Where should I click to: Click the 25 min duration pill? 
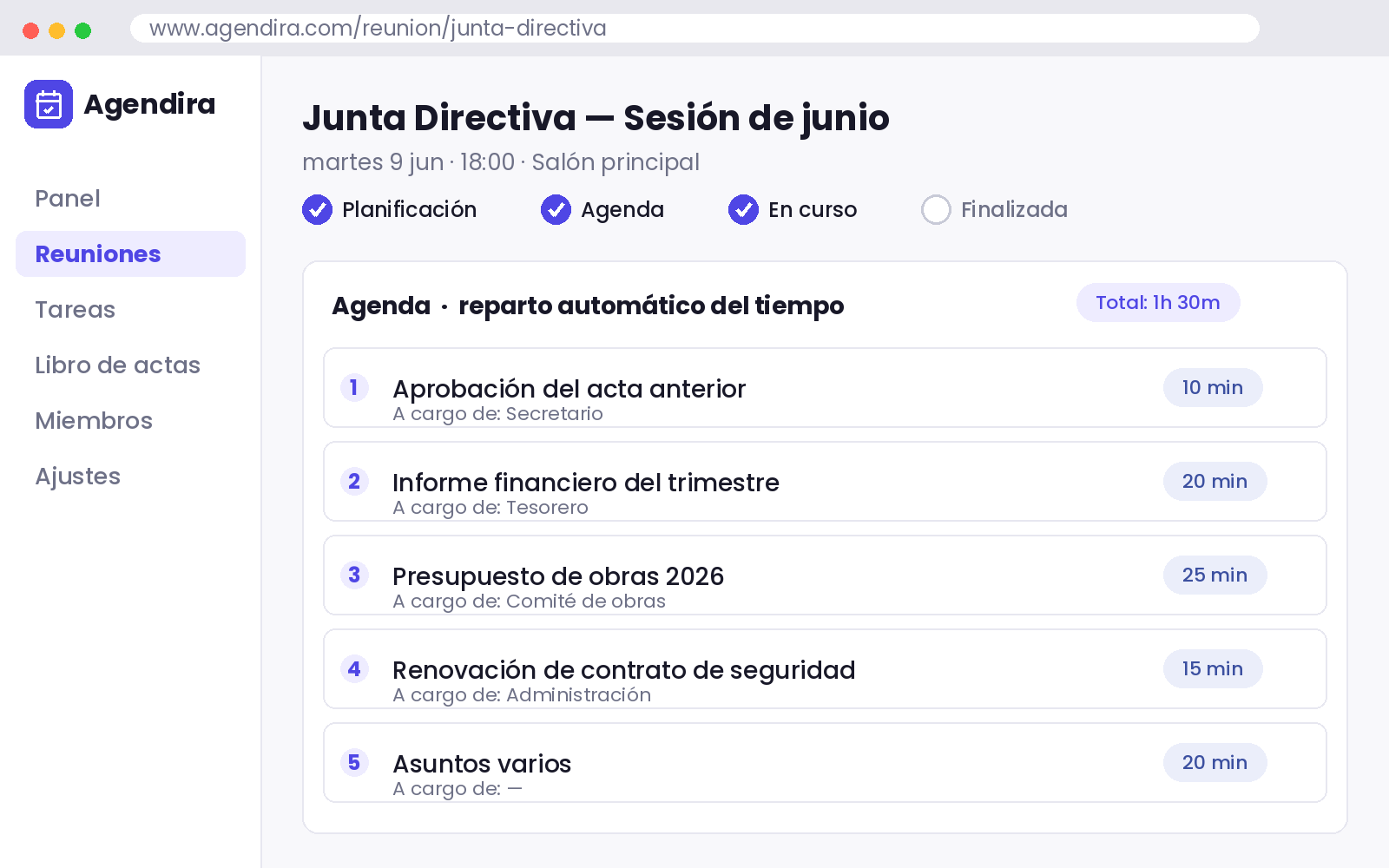coord(1215,575)
